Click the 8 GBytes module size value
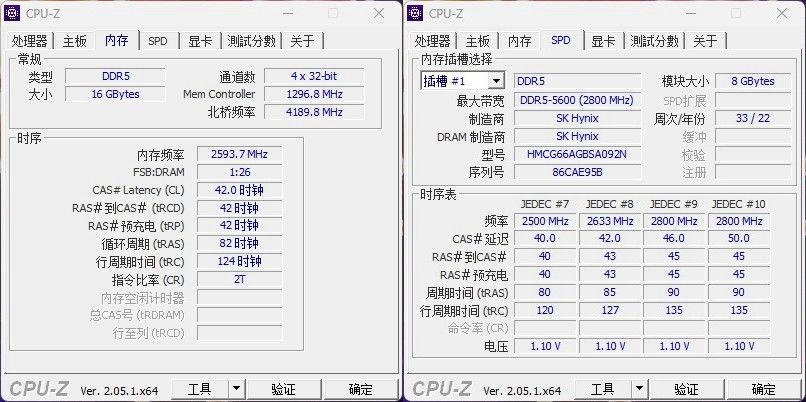 tap(753, 81)
